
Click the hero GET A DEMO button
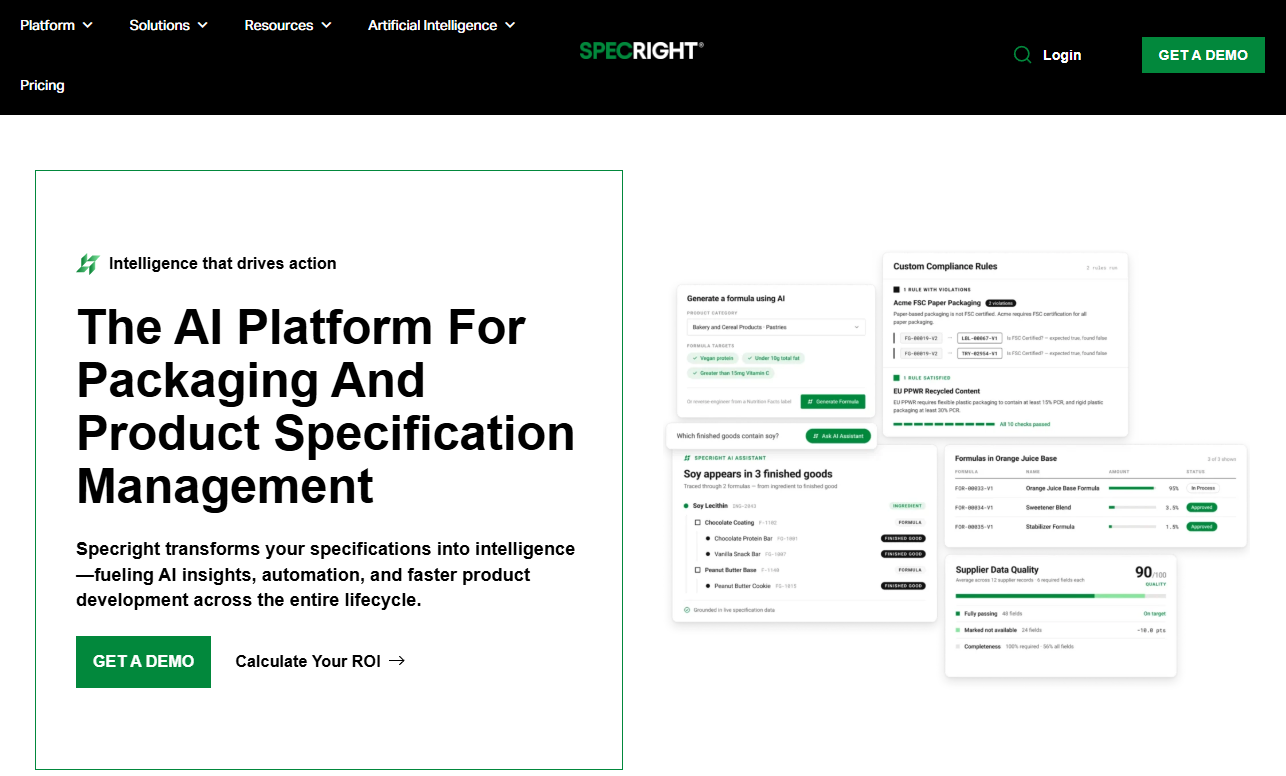click(x=143, y=661)
